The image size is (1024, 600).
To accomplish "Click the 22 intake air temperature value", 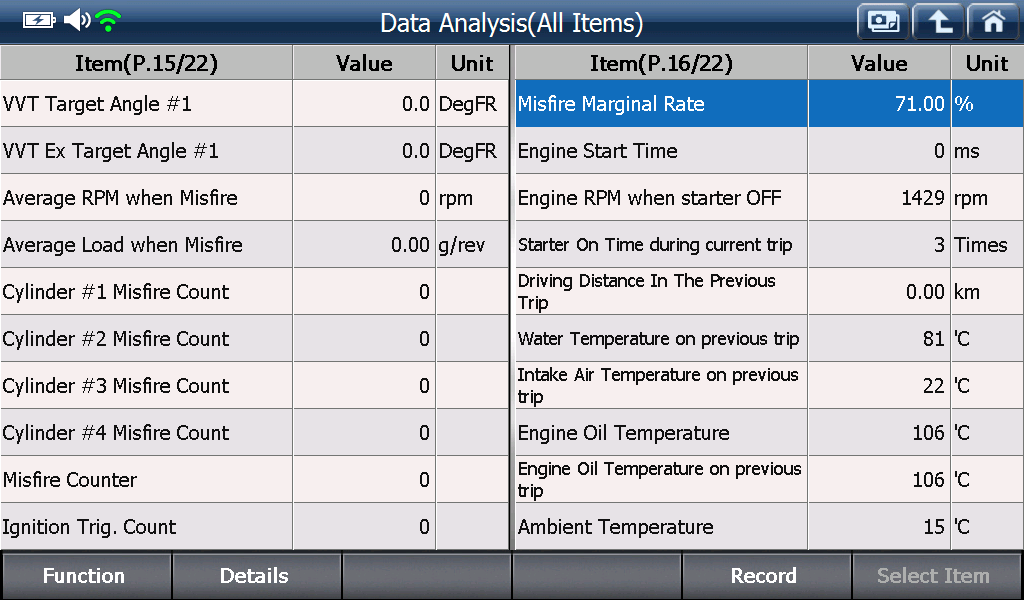I will point(879,386).
